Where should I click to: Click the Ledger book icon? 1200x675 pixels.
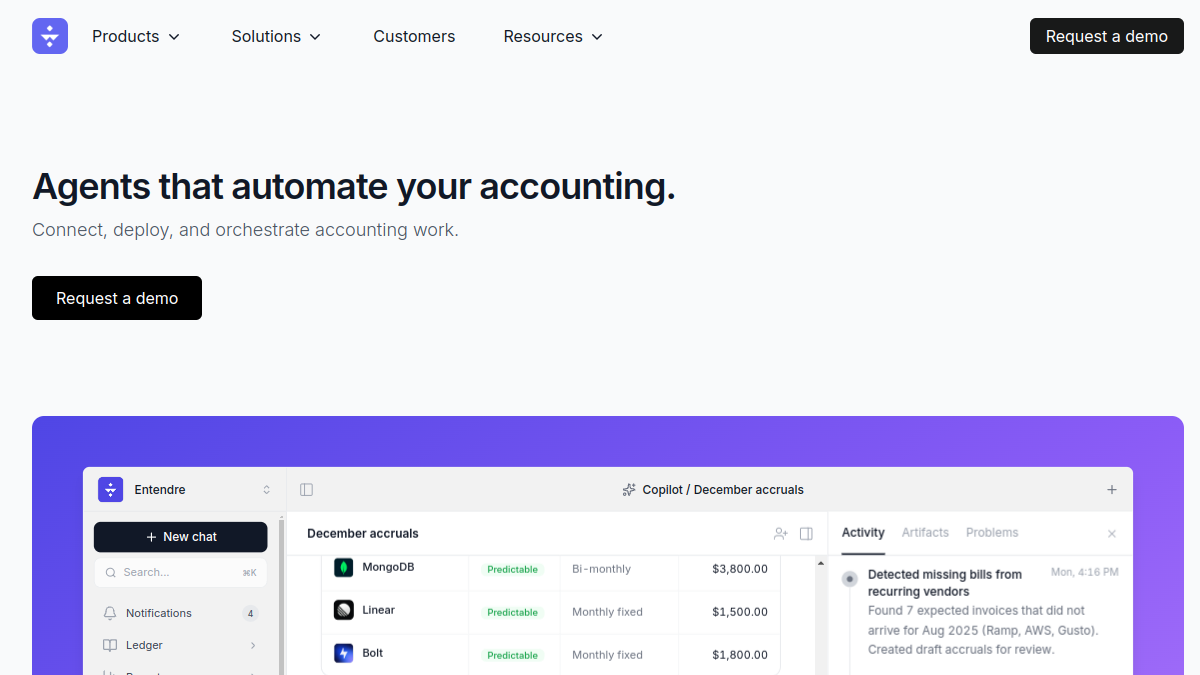pos(110,645)
